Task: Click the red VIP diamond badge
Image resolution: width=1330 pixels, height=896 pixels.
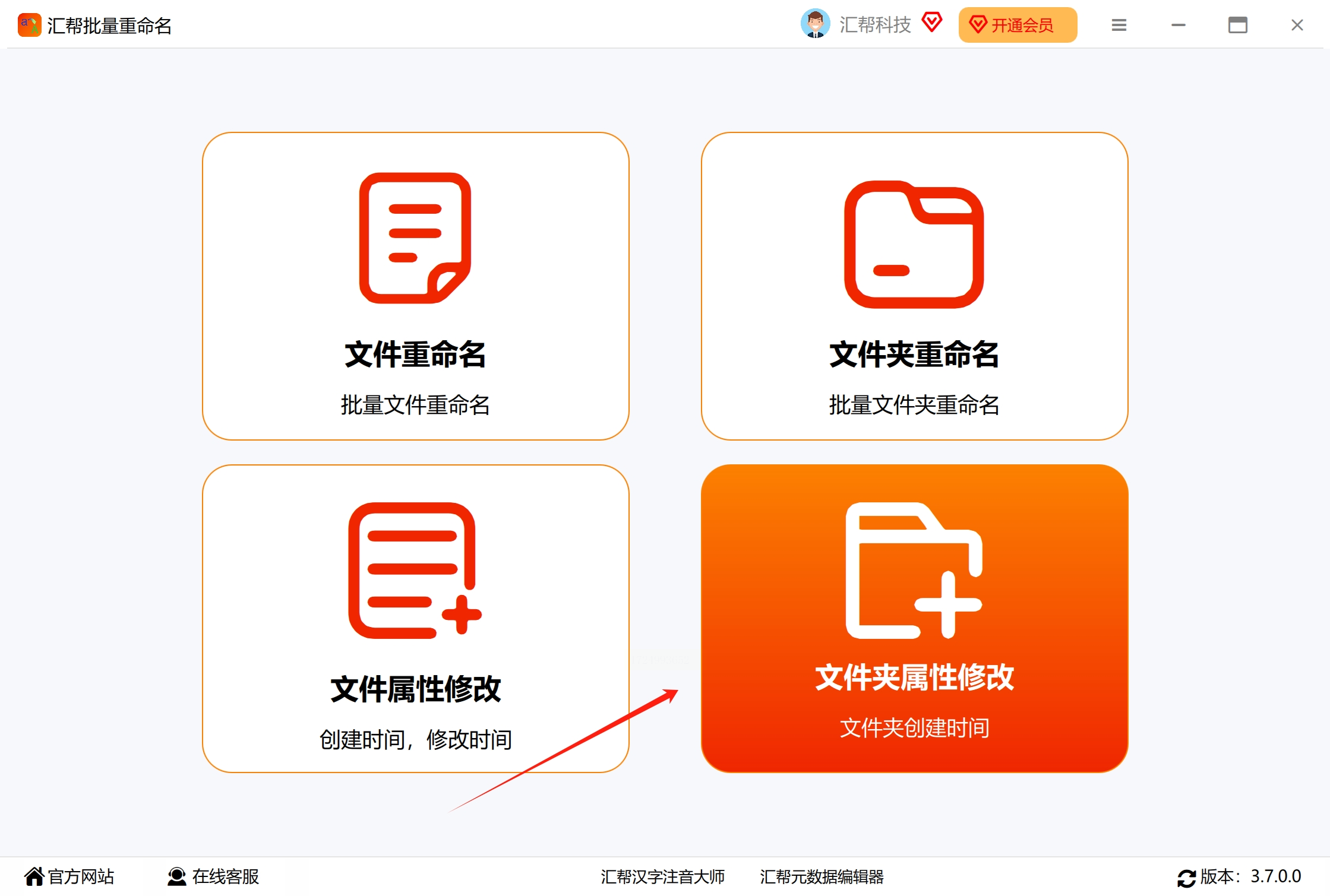Action: tap(931, 23)
